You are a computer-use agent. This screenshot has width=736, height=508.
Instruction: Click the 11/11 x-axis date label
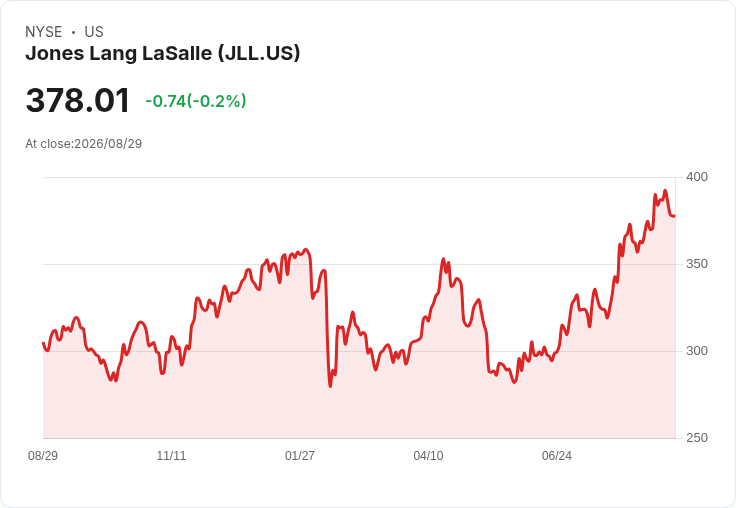pos(171,455)
